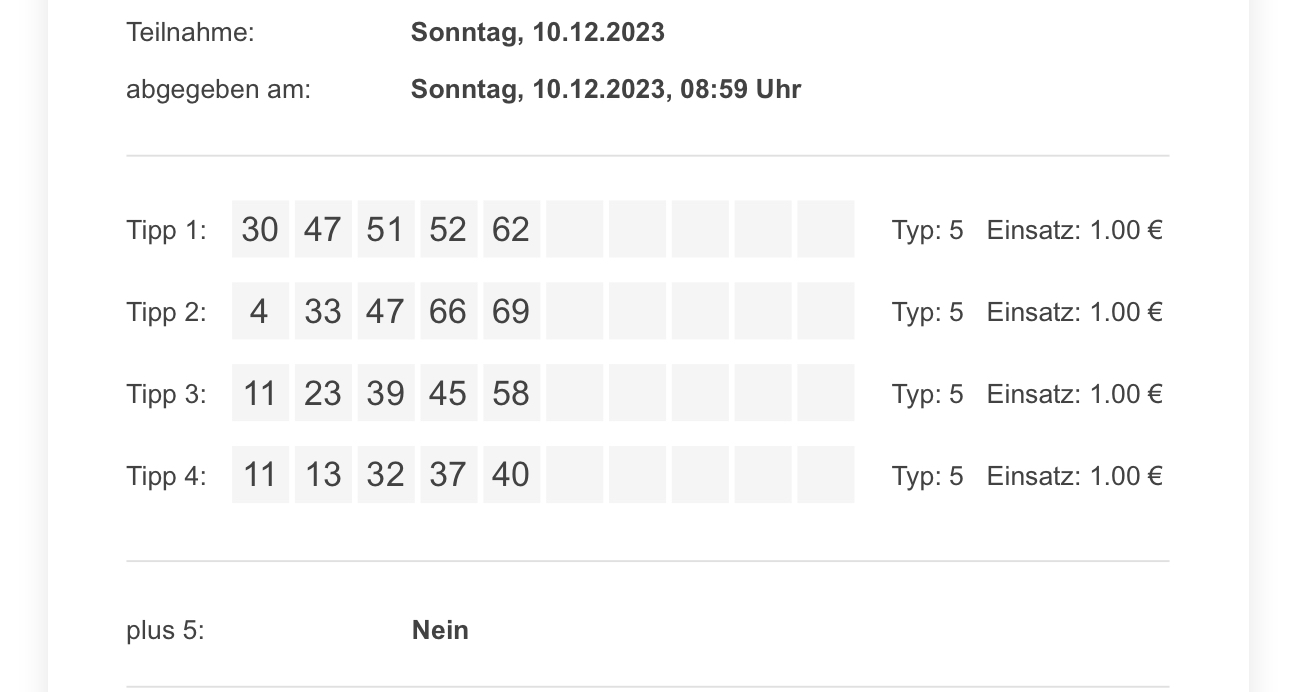
Task: Click number 62 in Tipp 1 row
Action: [511, 229]
